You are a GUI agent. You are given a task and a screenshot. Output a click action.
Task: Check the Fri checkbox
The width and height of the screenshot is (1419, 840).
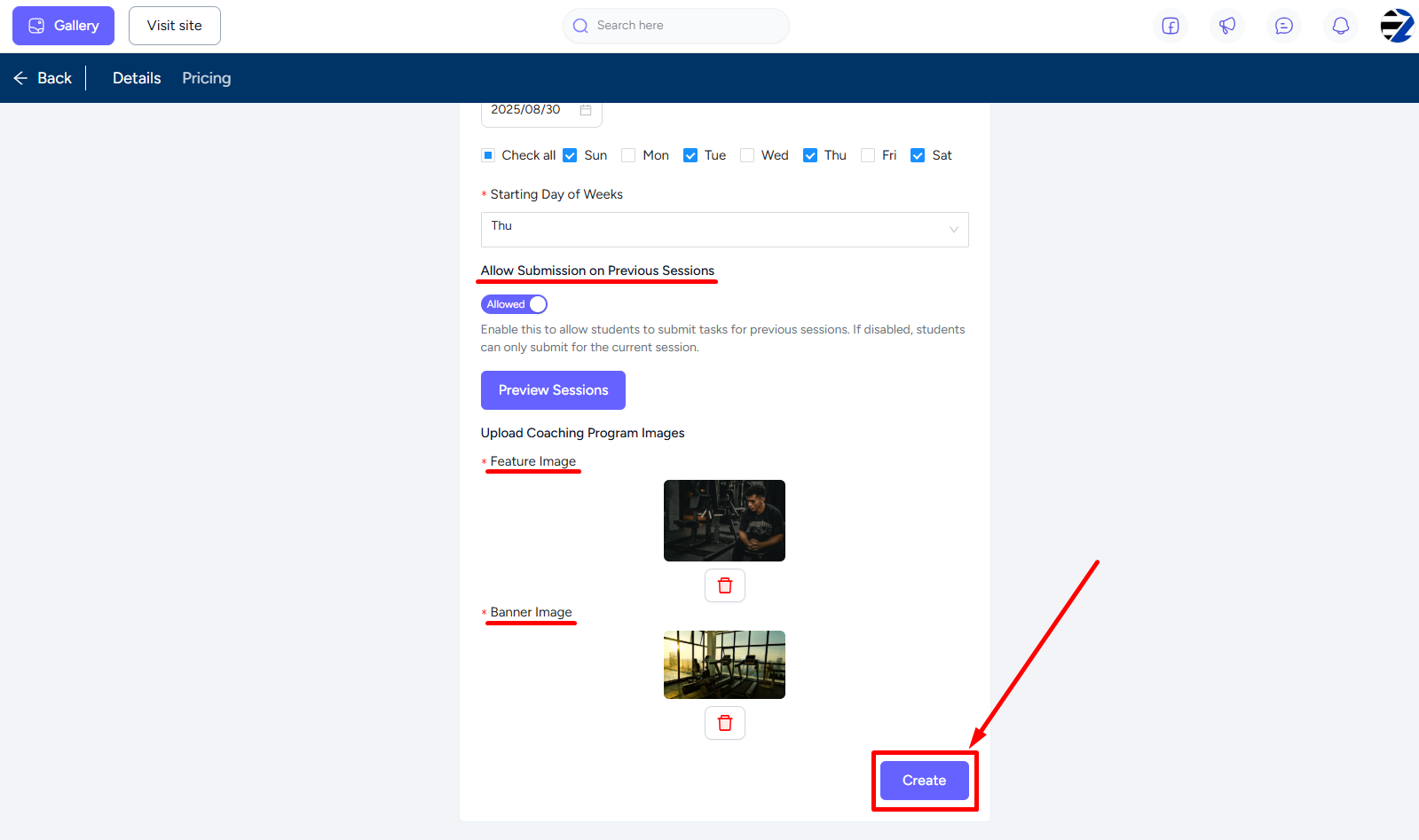[868, 155]
